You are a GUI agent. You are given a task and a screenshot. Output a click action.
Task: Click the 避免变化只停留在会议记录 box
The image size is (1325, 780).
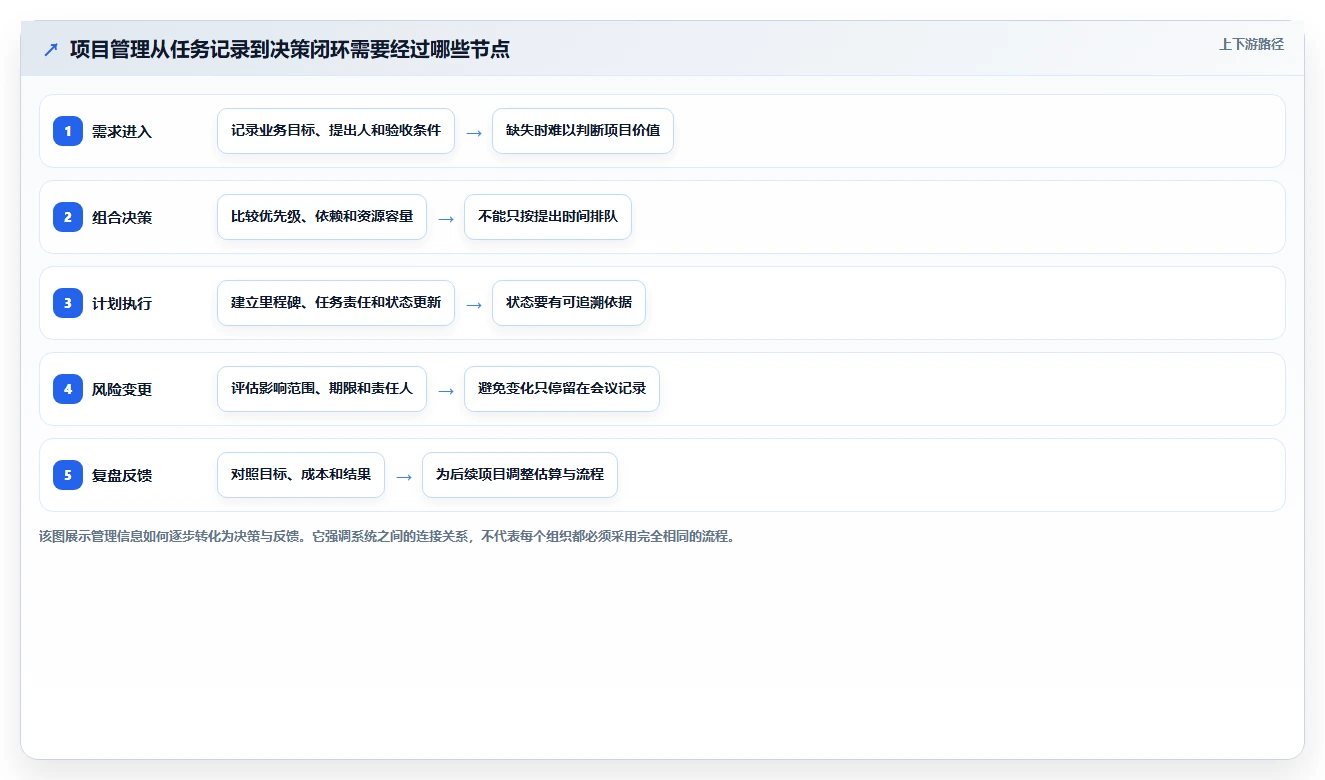[562, 389]
